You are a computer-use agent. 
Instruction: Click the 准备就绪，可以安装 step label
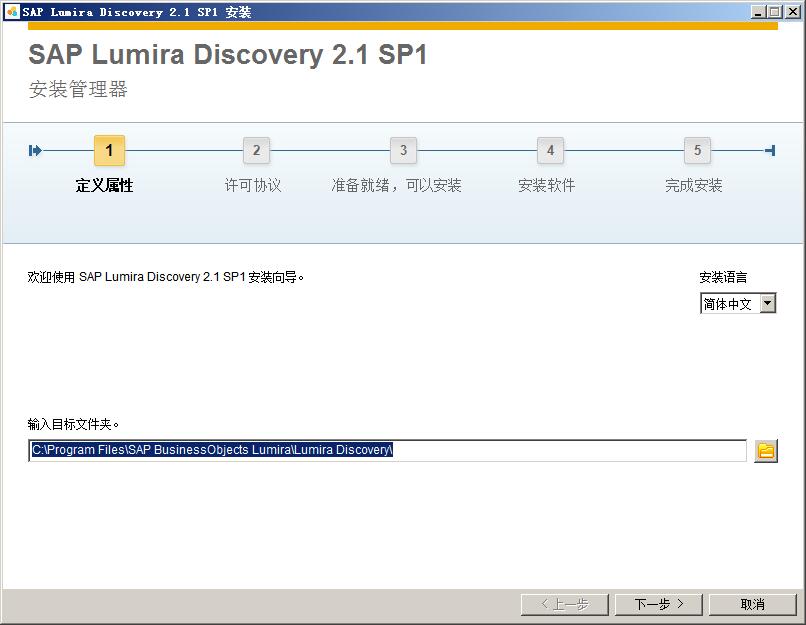(x=396, y=185)
